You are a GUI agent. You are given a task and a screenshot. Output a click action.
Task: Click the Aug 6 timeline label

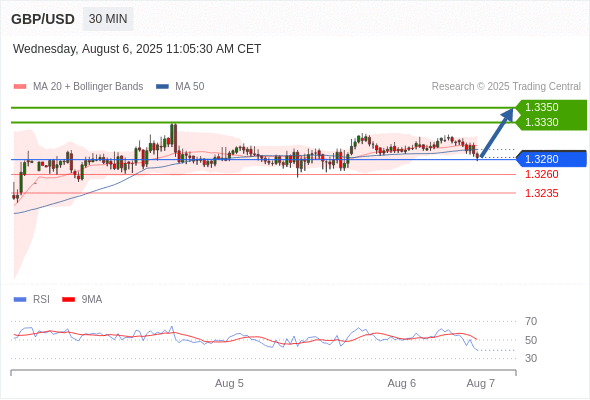click(x=401, y=383)
